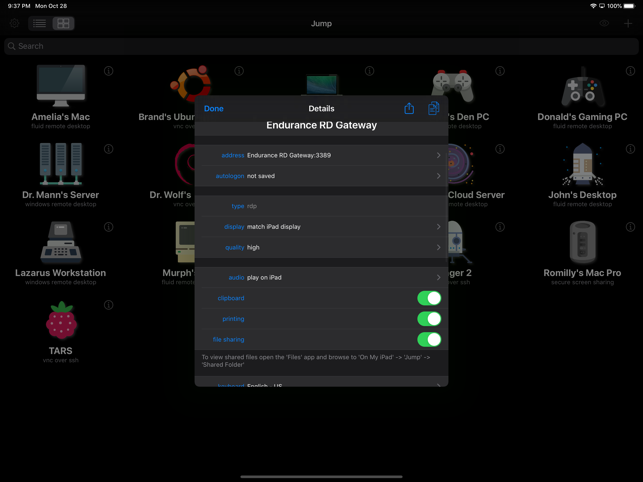Image resolution: width=643 pixels, height=482 pixels.
Task: Select the TARS raspberry connection
Action: coord(61,331)
